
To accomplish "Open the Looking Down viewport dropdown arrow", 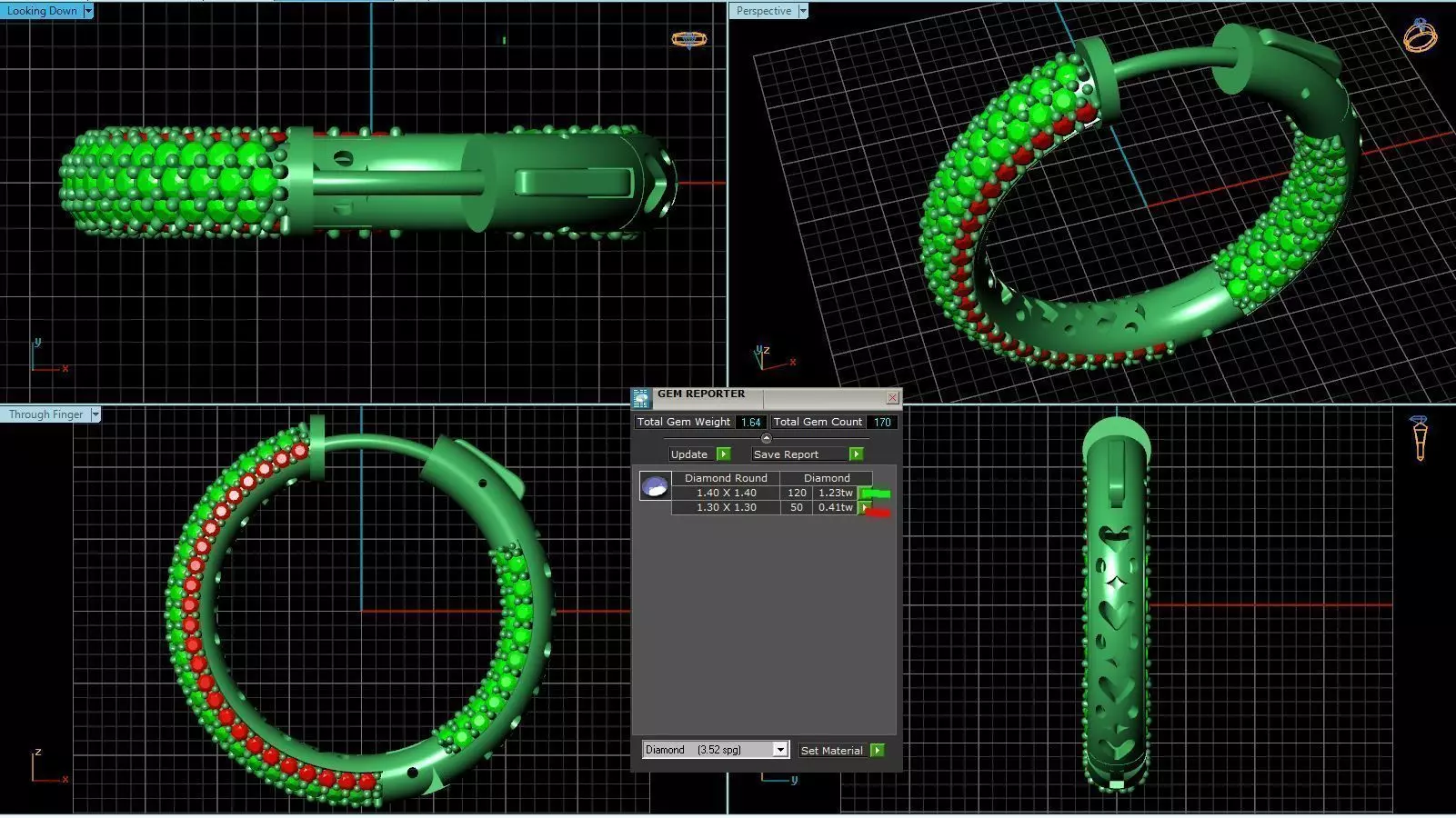I will (x=87, y=11).
